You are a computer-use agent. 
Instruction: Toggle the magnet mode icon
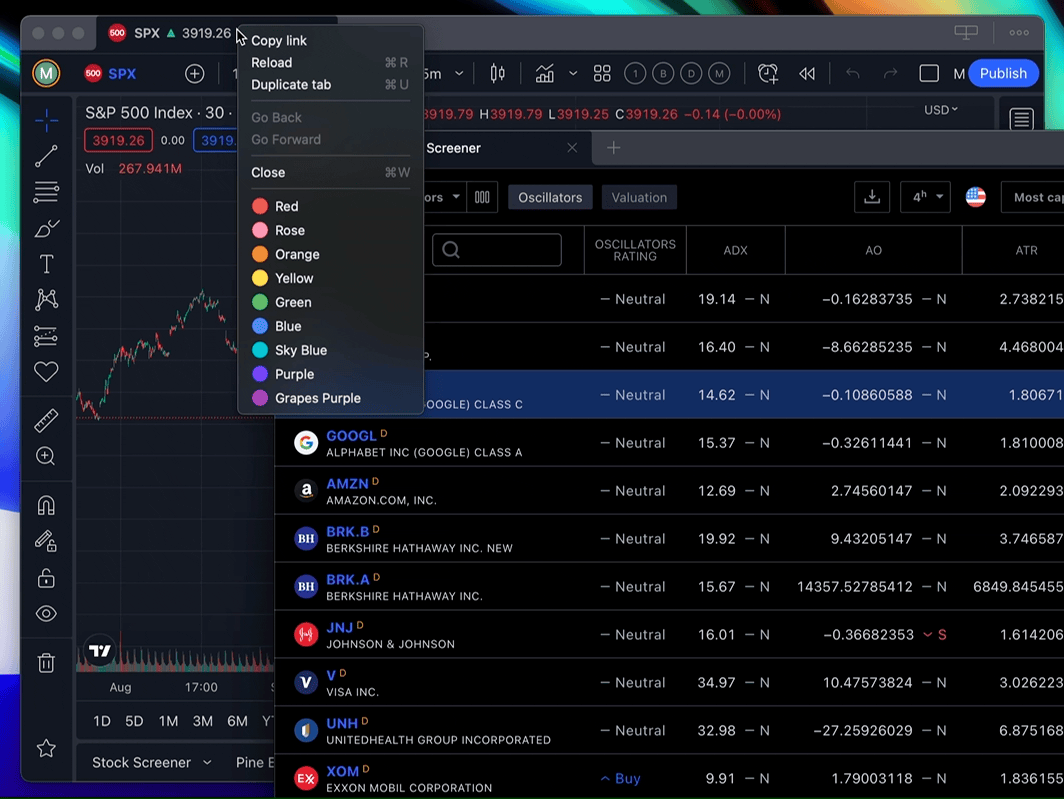click(46, 506)
